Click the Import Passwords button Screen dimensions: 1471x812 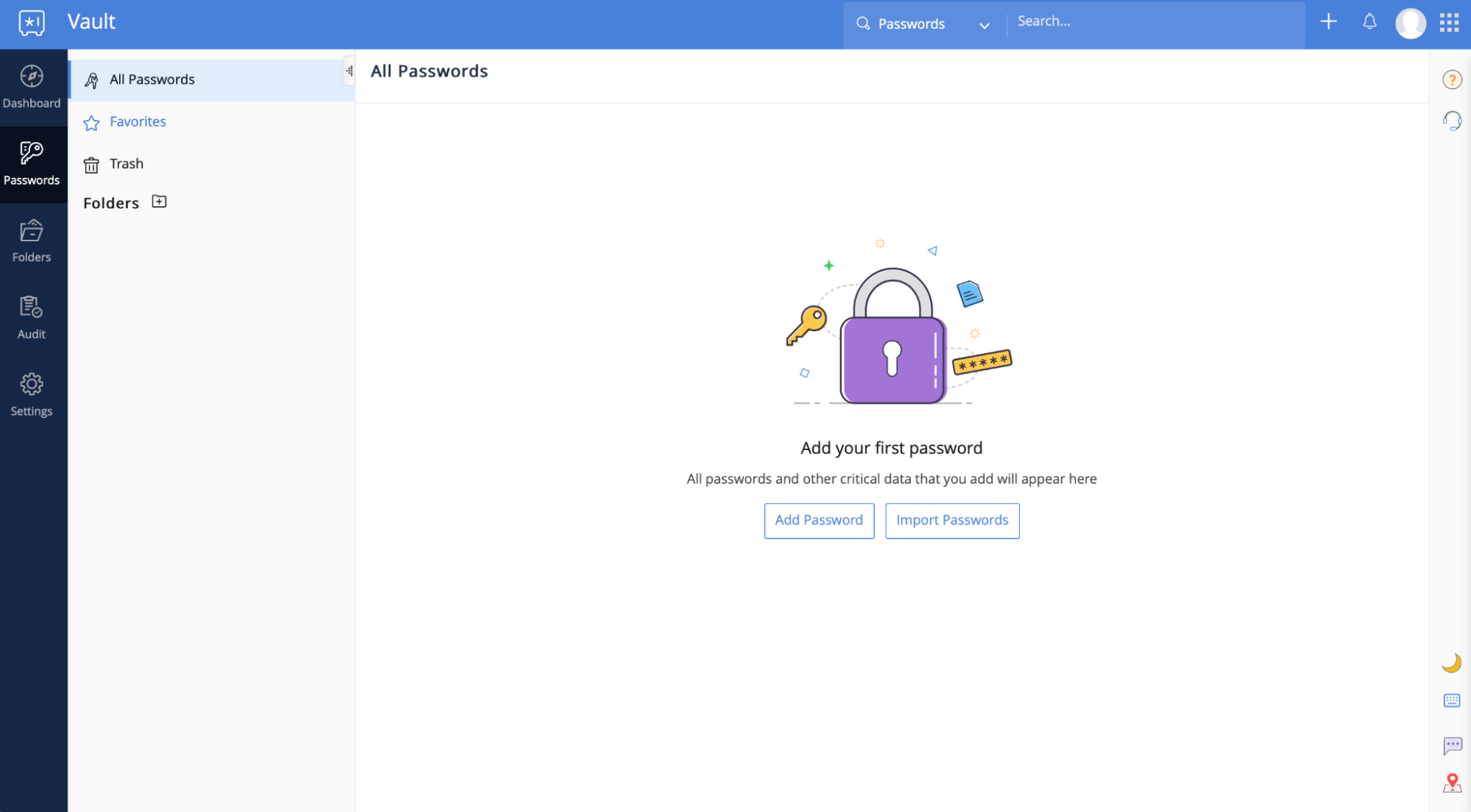[951, 520]
